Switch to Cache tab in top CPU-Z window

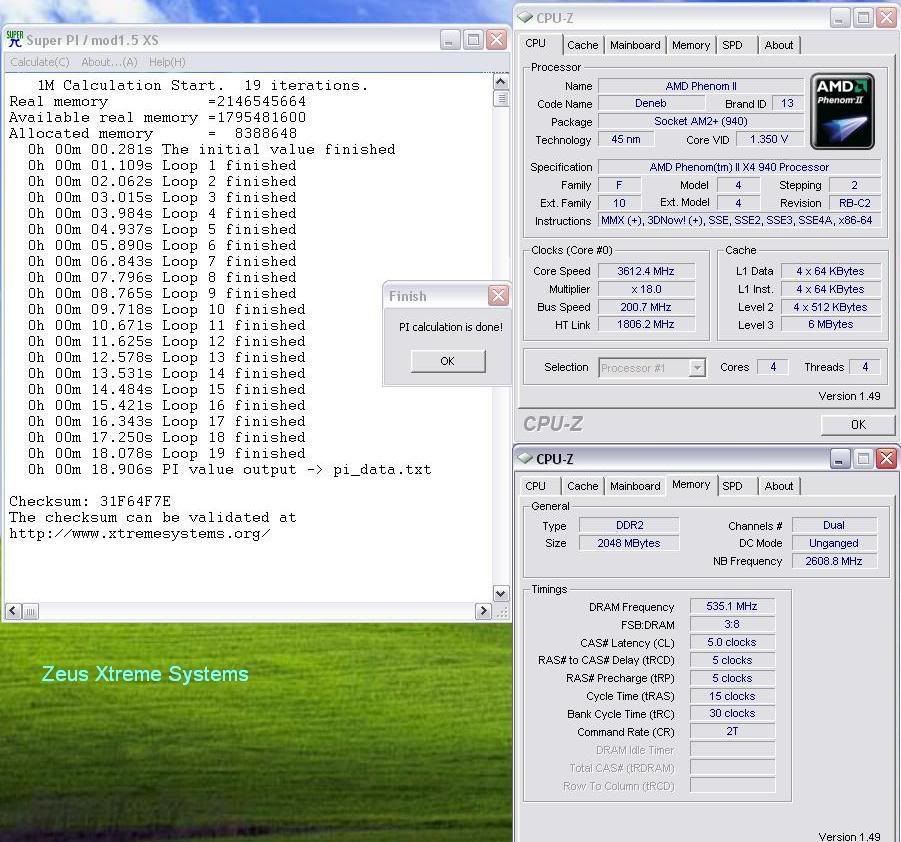pos(583,45)
